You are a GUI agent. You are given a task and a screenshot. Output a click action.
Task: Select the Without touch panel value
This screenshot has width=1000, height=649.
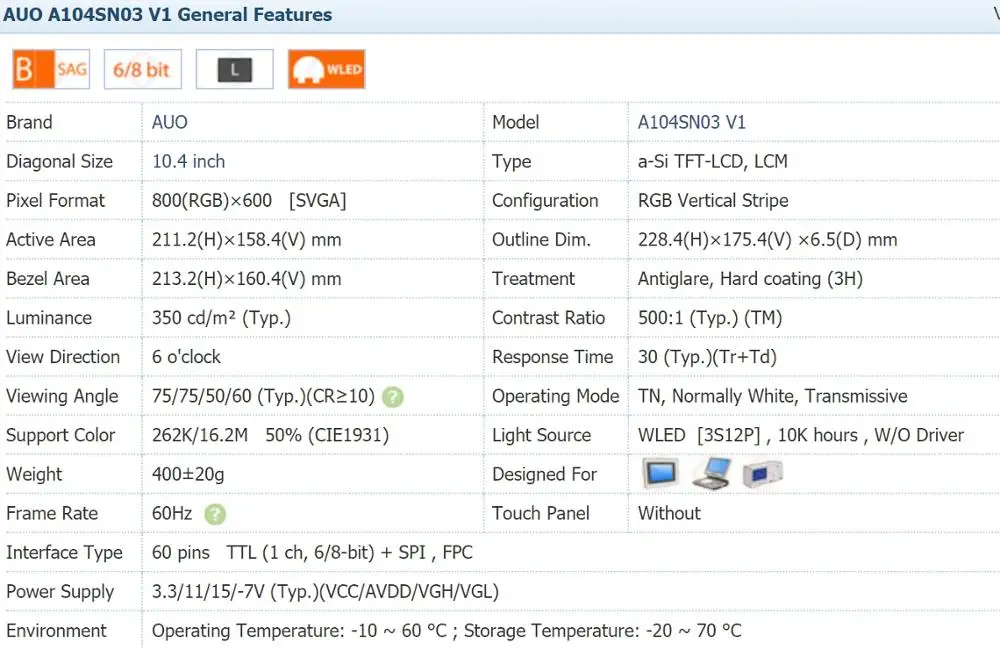coord(669,513)
